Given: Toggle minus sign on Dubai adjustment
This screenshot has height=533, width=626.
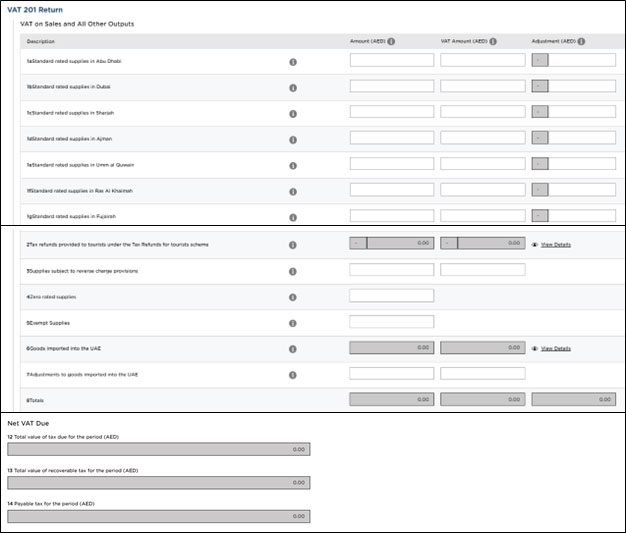Looking at the screenshot, I should point(540,86).
